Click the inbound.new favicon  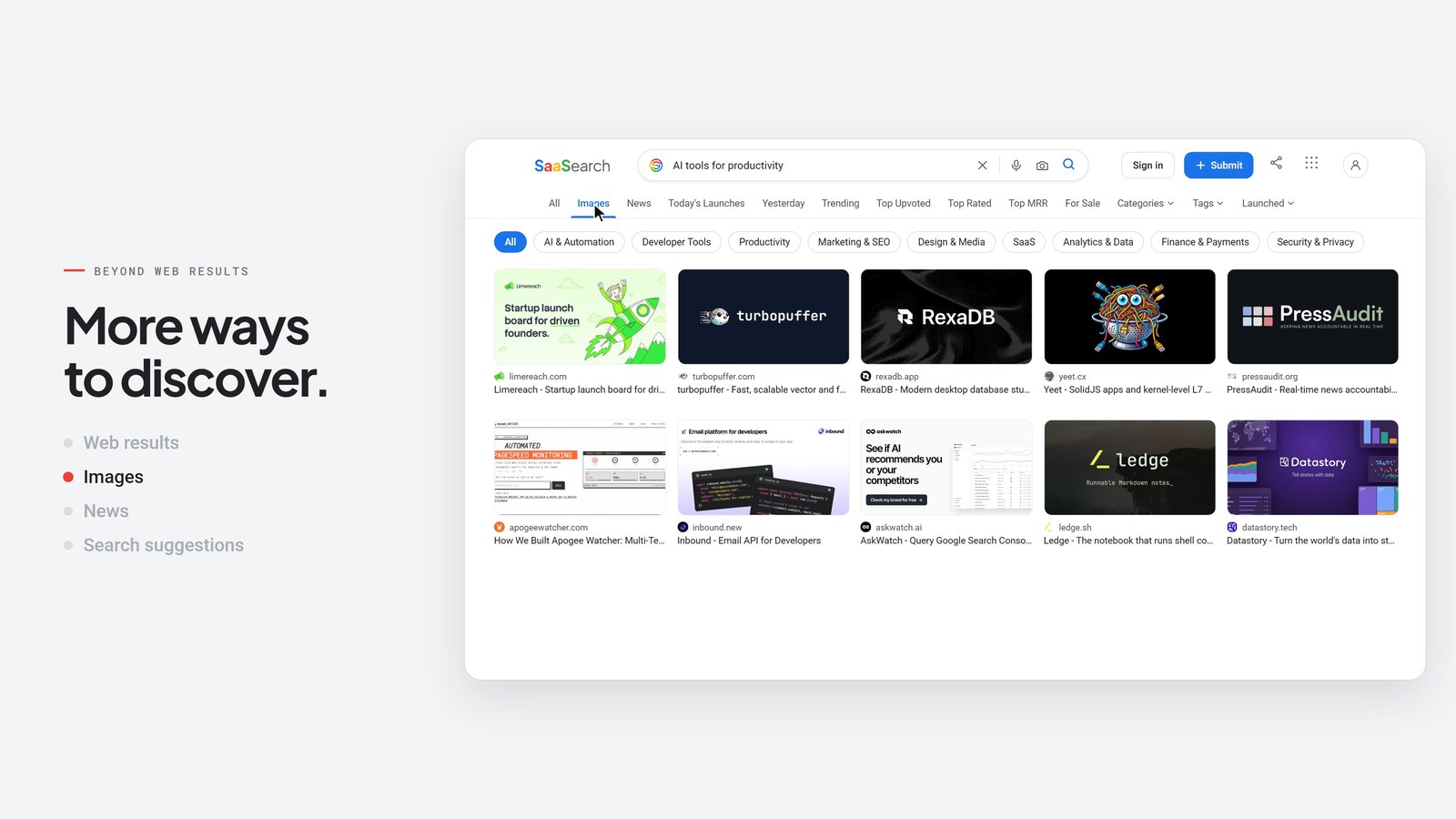click(682, 527)
